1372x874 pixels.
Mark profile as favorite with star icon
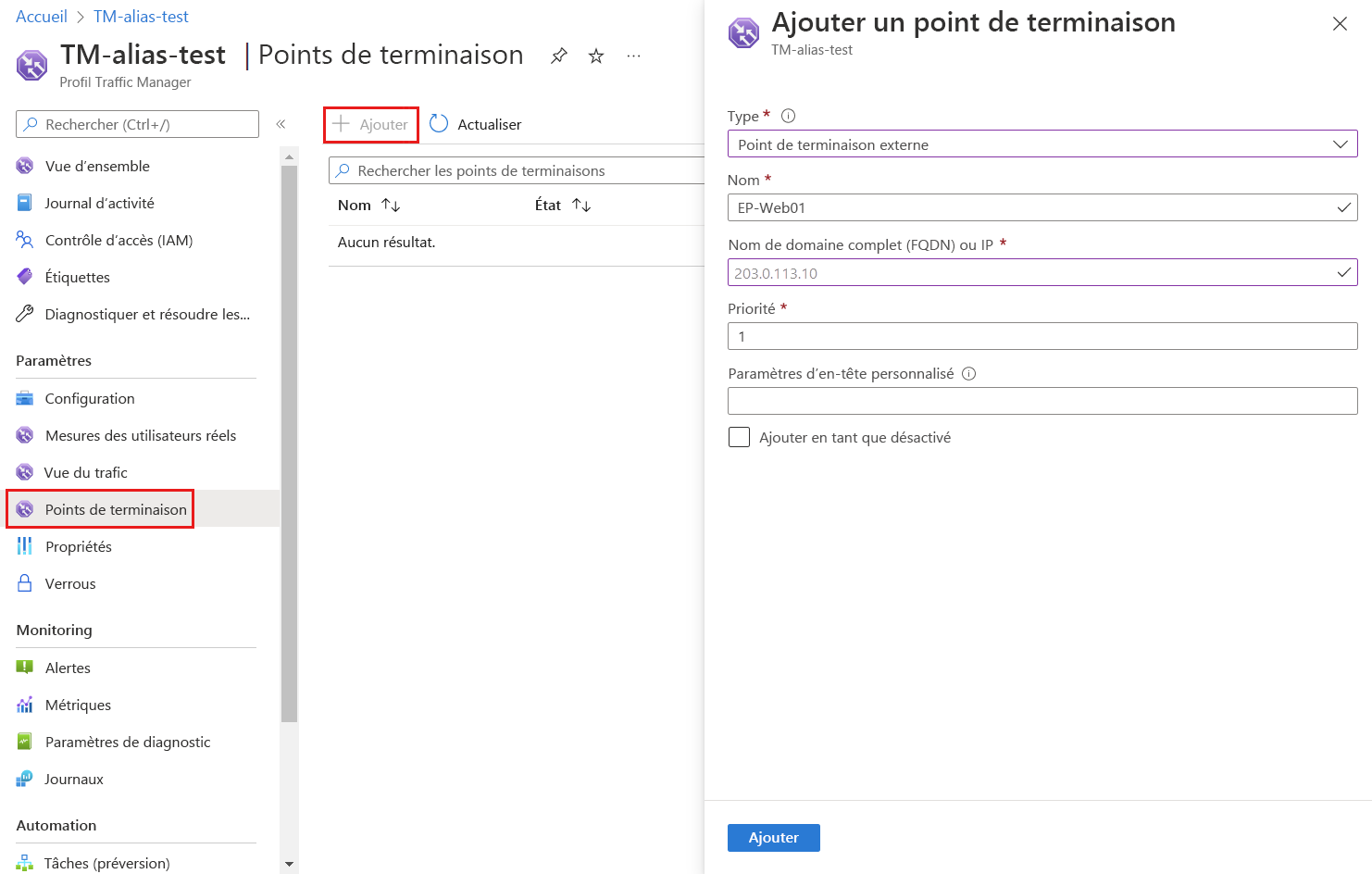pyautogui.click(x=596, y=56)
